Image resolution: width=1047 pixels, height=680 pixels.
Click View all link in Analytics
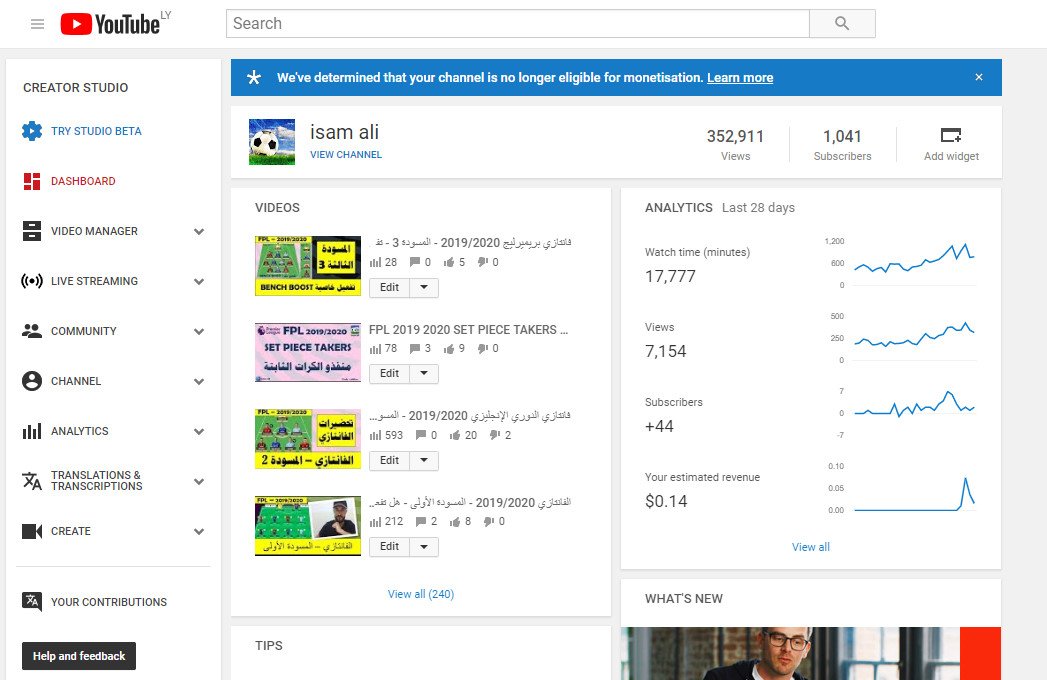[x=811, y=547]
